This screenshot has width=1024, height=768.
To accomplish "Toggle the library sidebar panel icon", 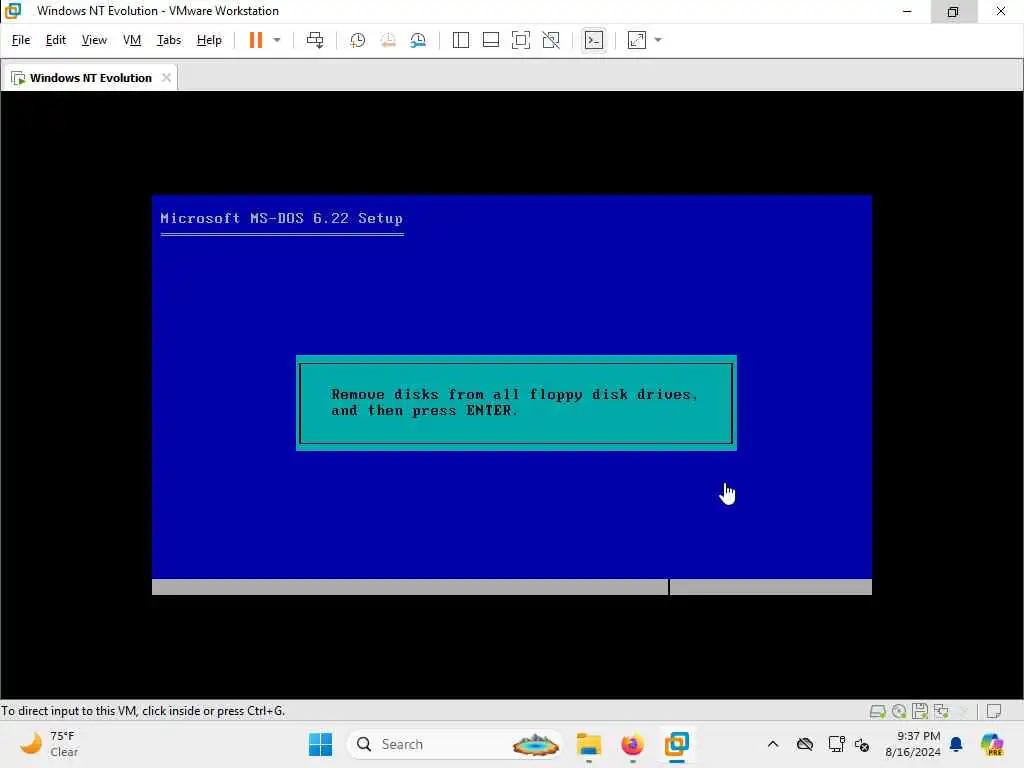I will pos(460,40).
